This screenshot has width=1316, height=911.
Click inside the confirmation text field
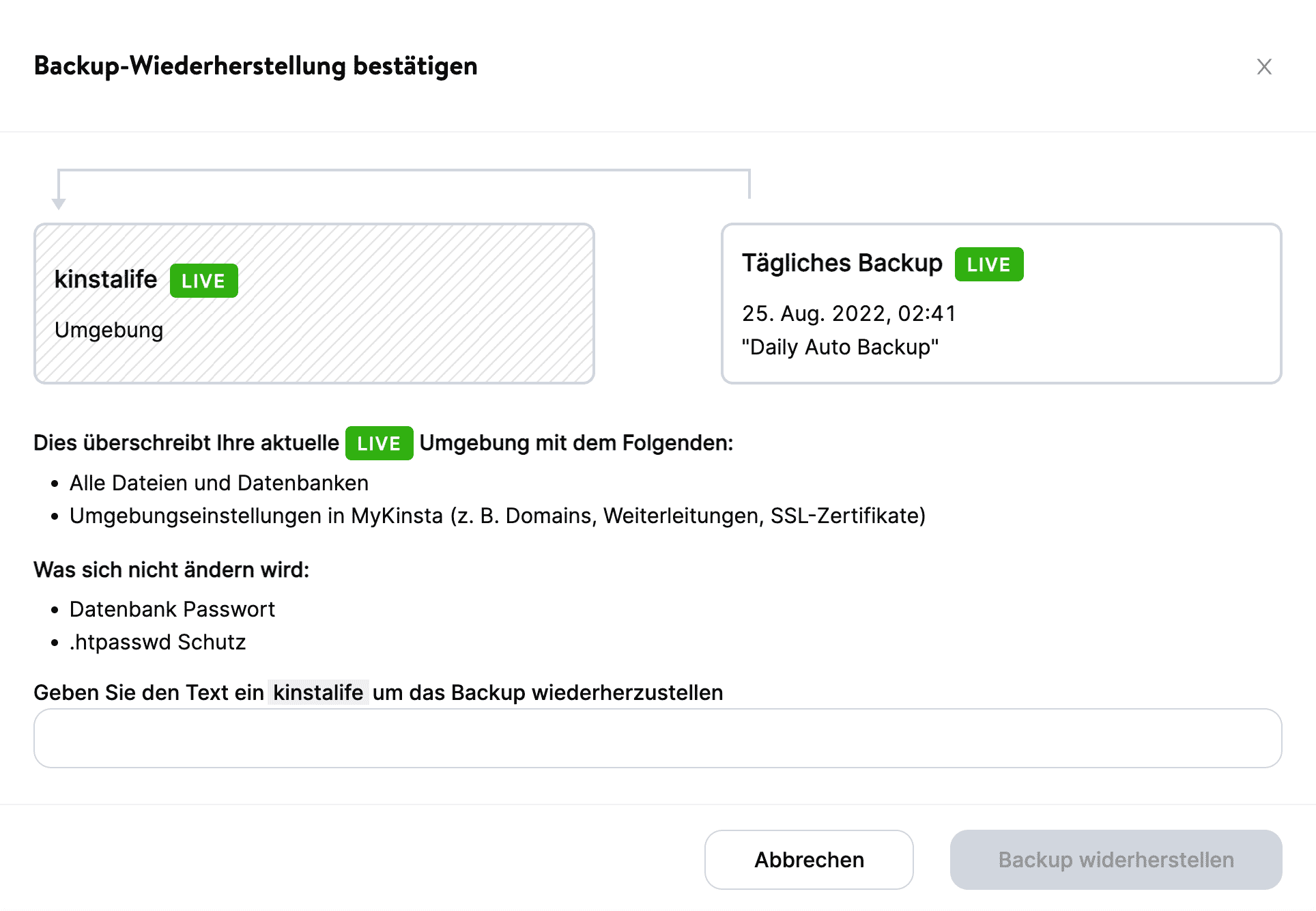pos(657,738)
